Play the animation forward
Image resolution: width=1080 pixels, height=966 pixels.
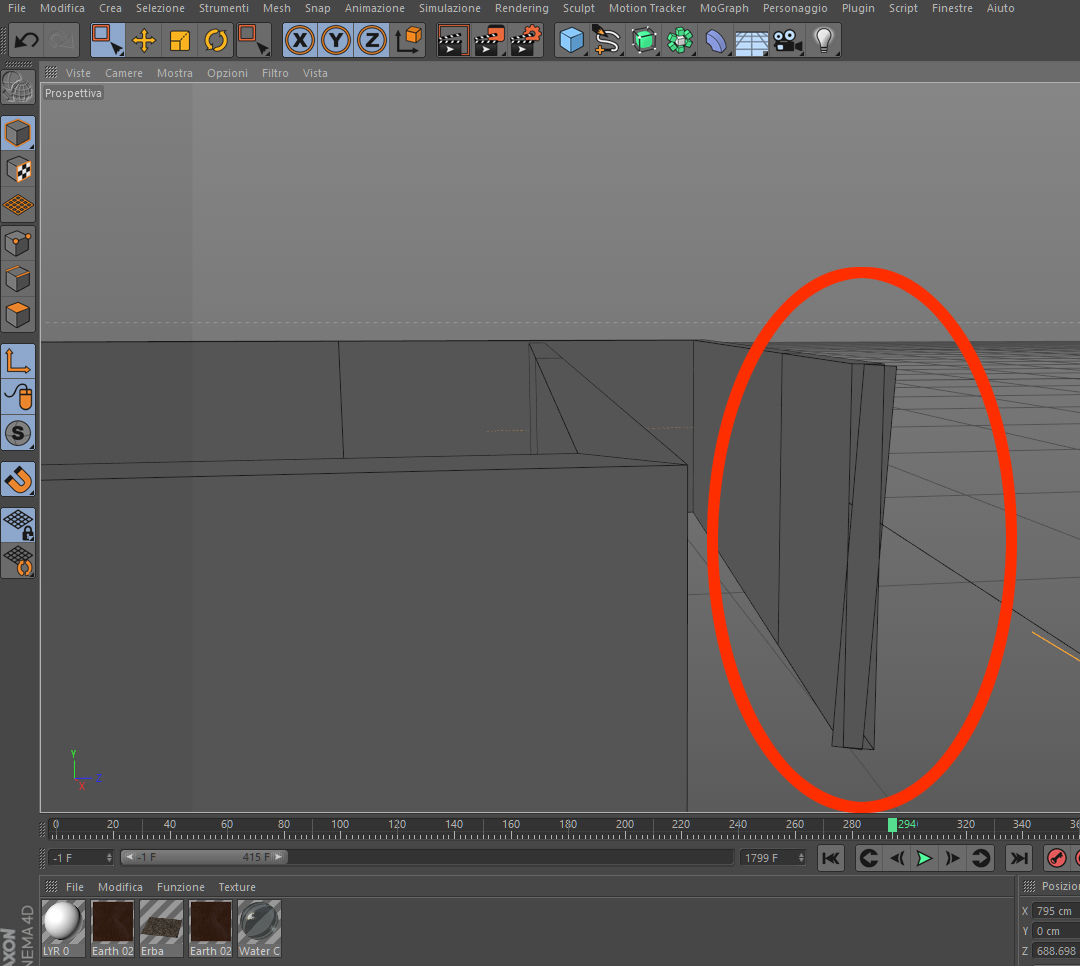924,858
